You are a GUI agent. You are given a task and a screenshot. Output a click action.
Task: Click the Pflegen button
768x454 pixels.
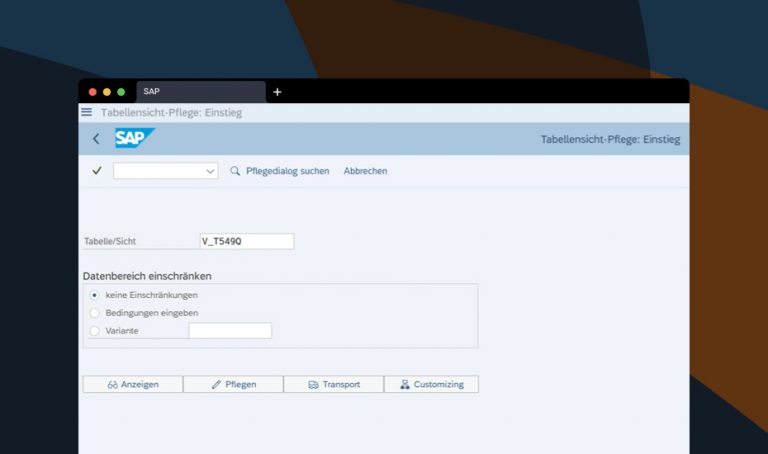pyautogui.click(x=234, y=384)
